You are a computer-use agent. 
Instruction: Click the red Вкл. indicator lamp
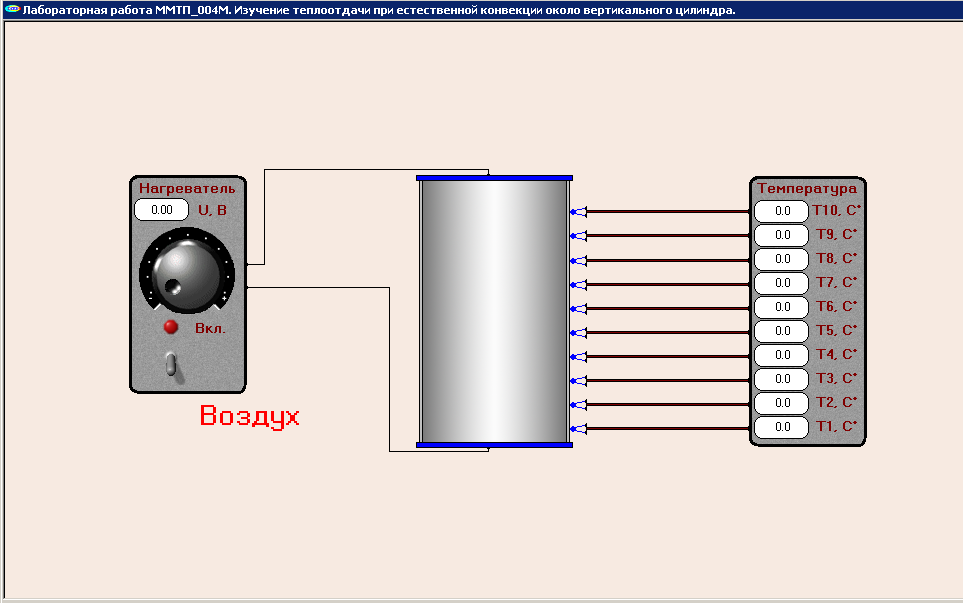(171, 327)
